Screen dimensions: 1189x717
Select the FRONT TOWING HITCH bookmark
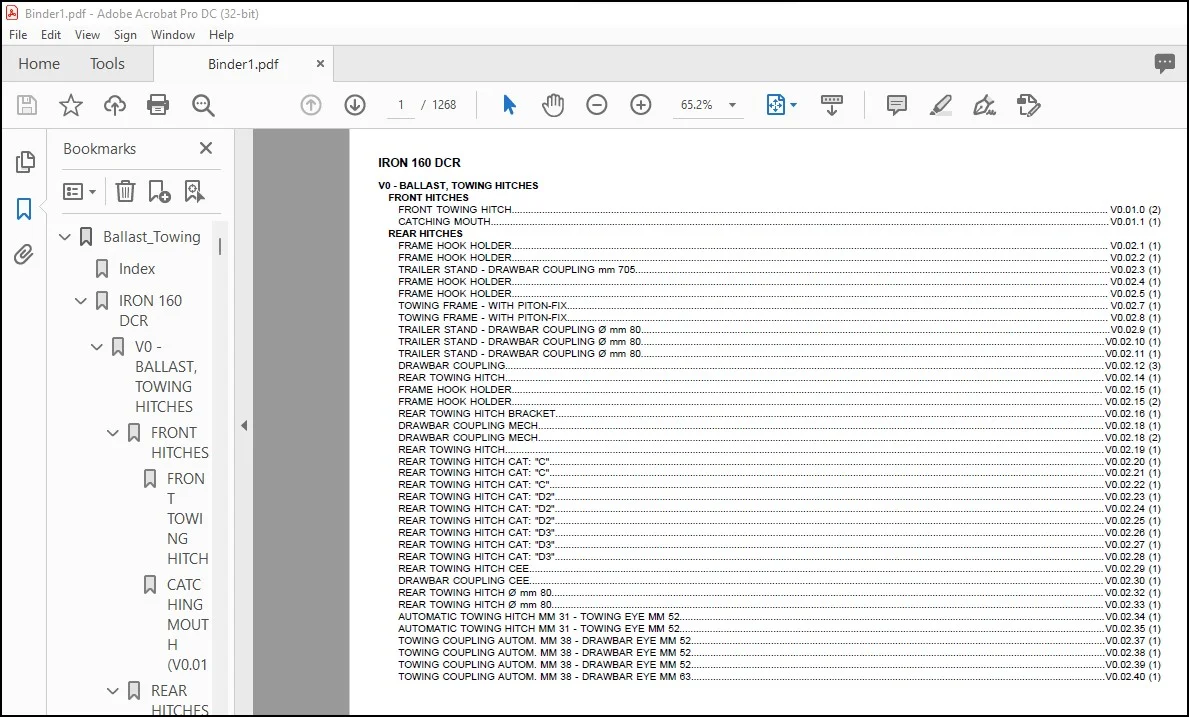click(x=187, y=518)
